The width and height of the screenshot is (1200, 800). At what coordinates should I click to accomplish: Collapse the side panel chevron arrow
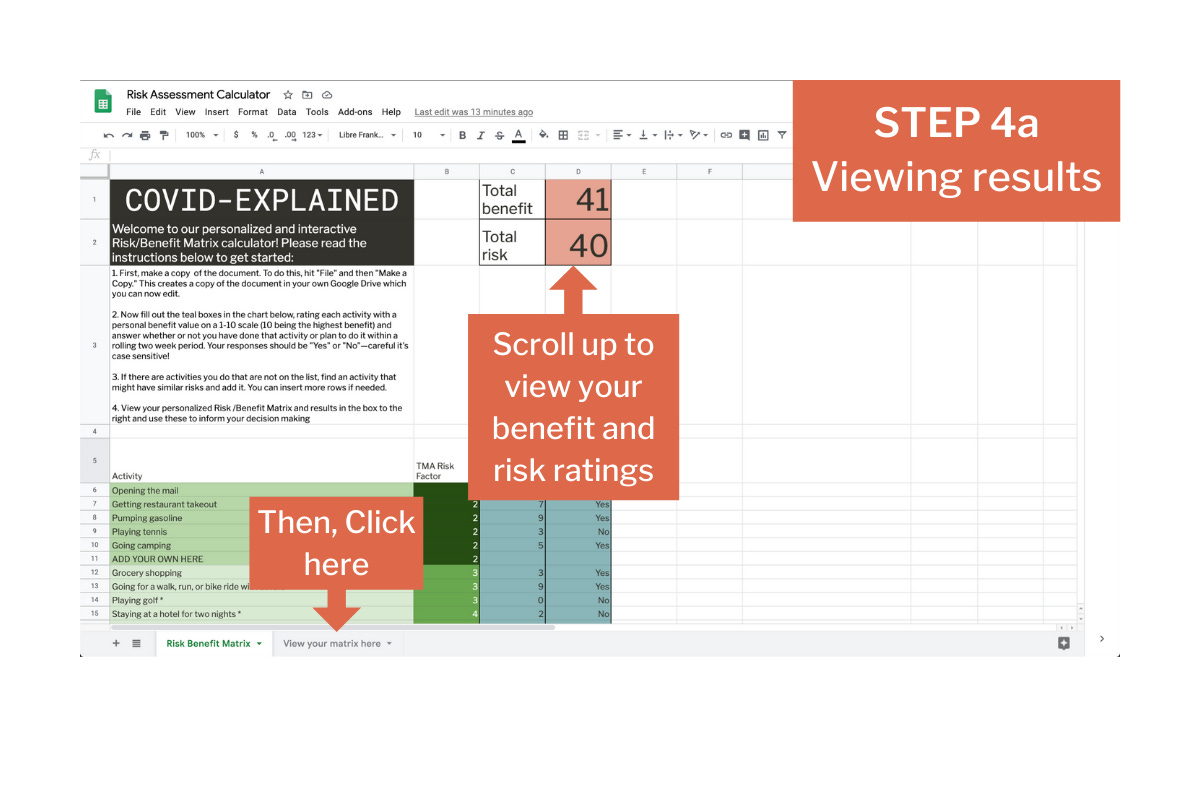tap(1102, 638)
